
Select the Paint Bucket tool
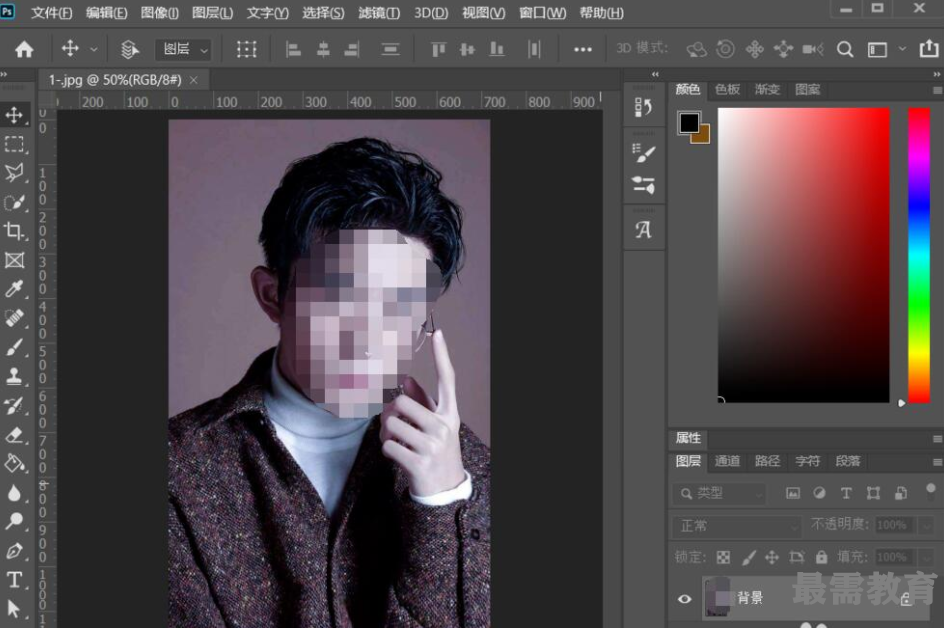point(14,464)
